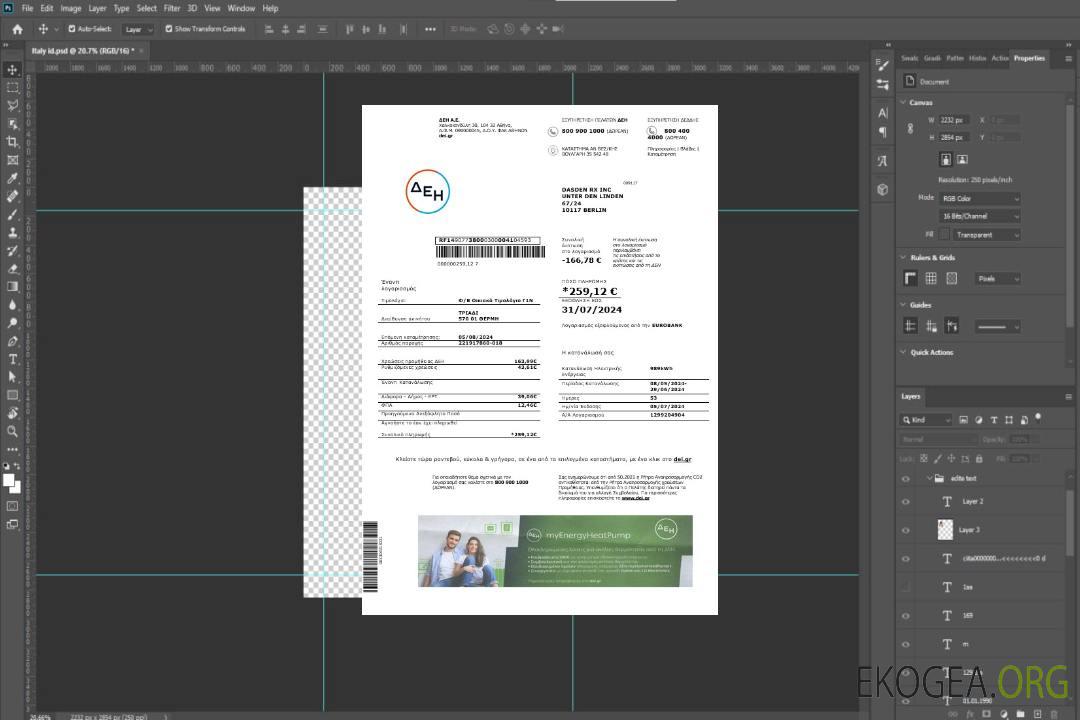This screenshot has width=1080, height=720.
Task: Toggle rulers visibility in Rulers & Grids
Action: point(911,278)
